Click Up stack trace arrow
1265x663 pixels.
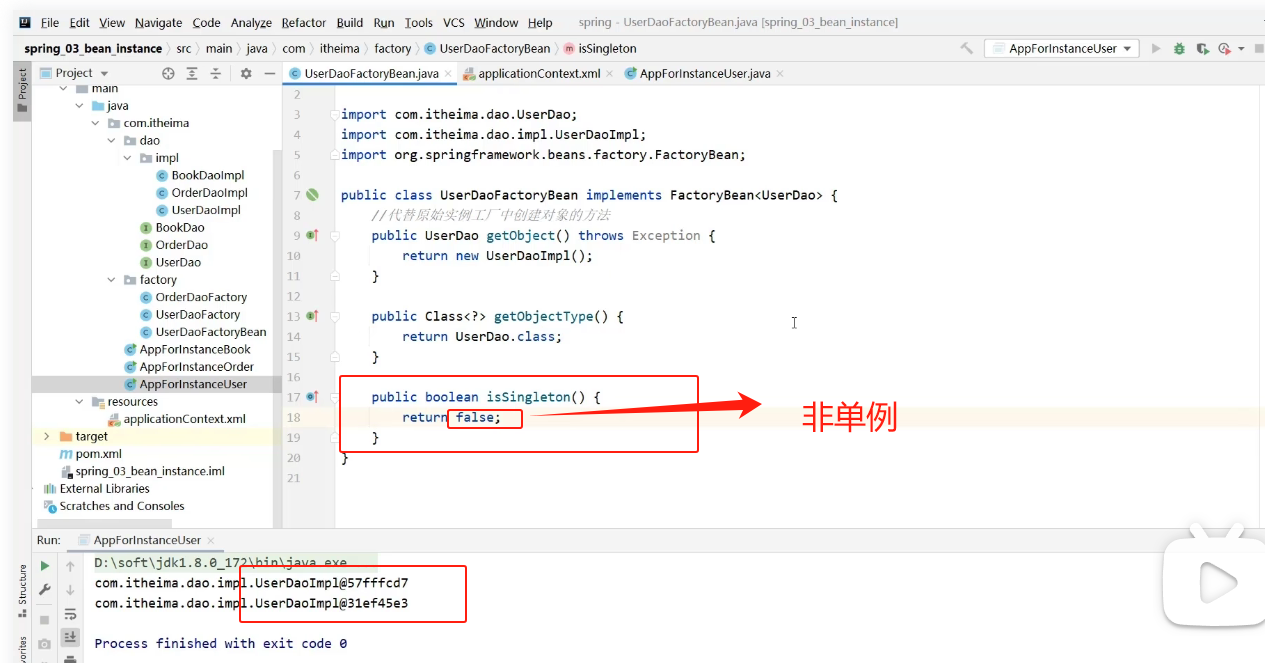70,566
